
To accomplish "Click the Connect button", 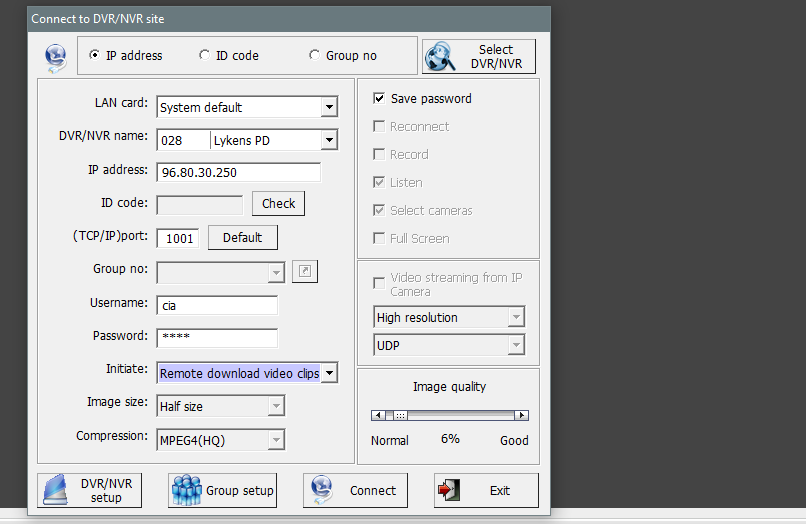I will click(x=355, y=491).
